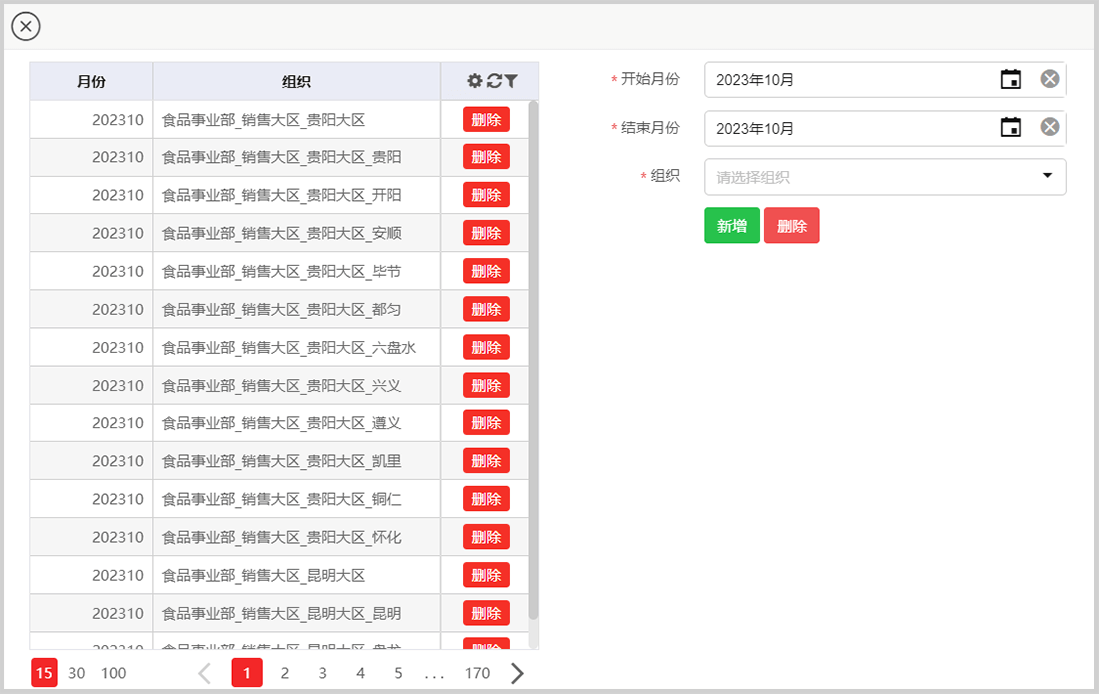This screenshot has height=694, width=1100.
Task: Clear the 开始月份 date value
Action: [1049, 79]
